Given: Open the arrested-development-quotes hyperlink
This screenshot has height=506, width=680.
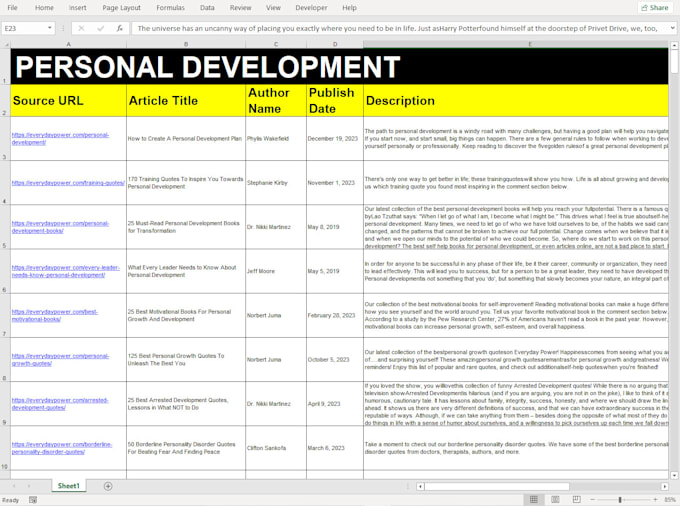Looking at the screenshot, I should click(60, 404).
